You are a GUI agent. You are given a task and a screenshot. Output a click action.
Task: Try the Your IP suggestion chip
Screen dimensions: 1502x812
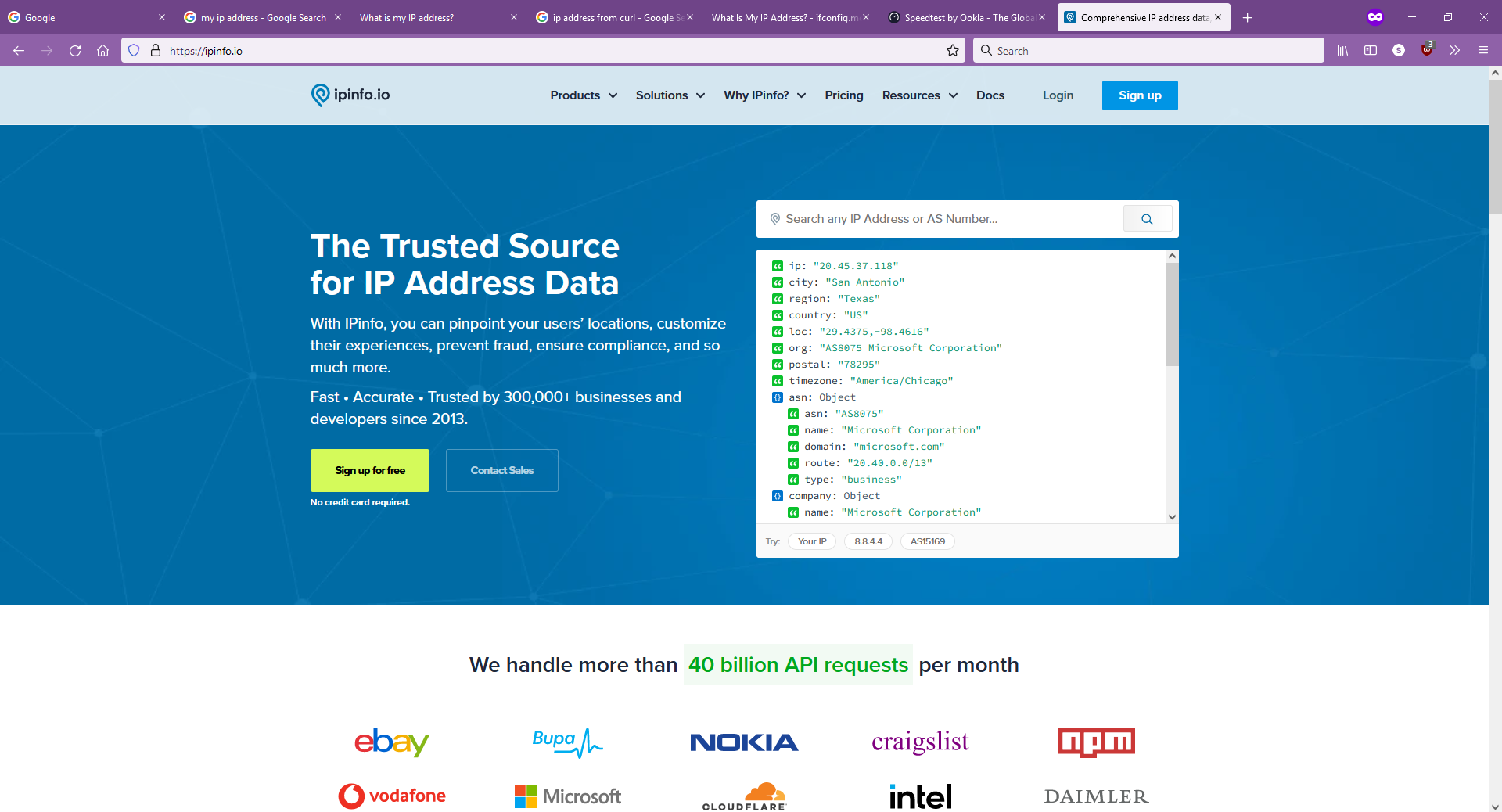point(812,541)
